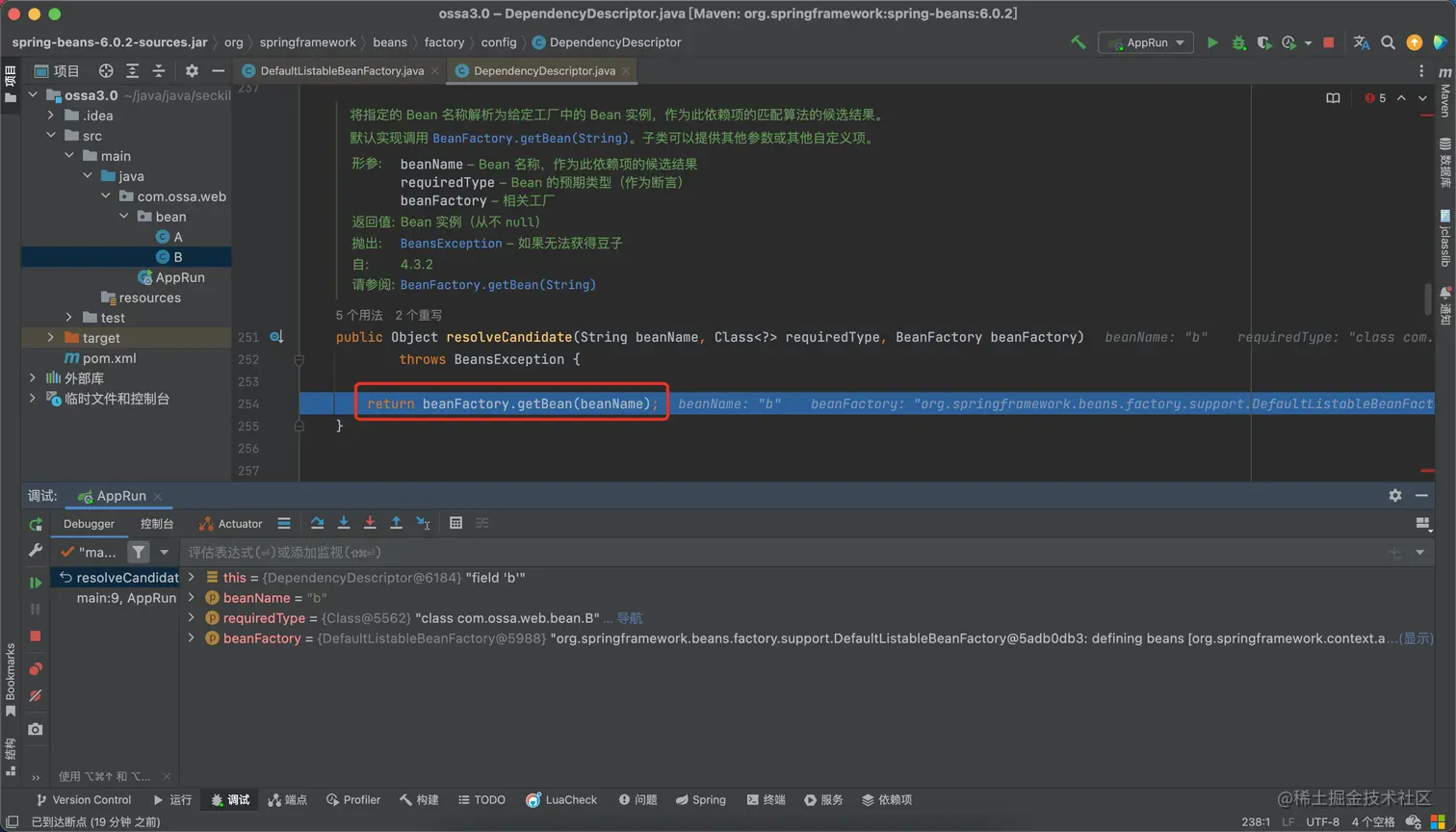The height and width of the screenshot is (832, 1456).
Task: Select the main:9, AppRun stack frame
Action: [126, 598]
